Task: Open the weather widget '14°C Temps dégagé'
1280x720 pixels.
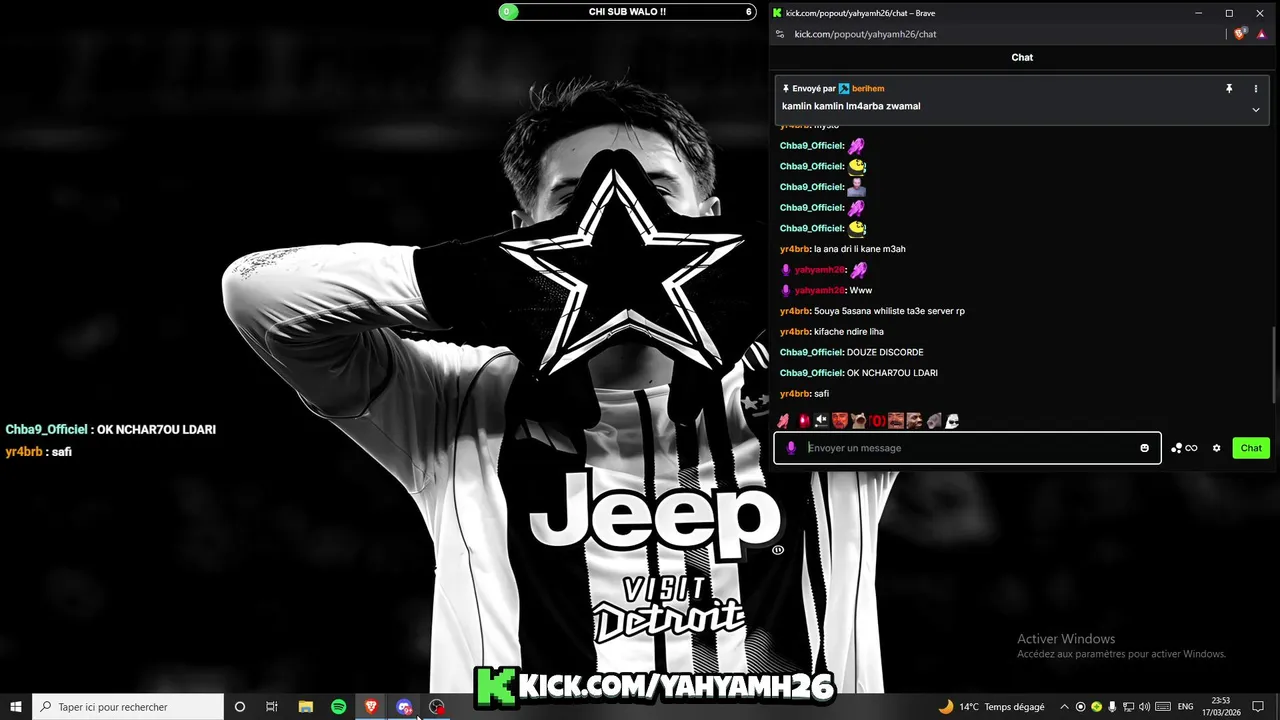Action: tap(991, 707)
